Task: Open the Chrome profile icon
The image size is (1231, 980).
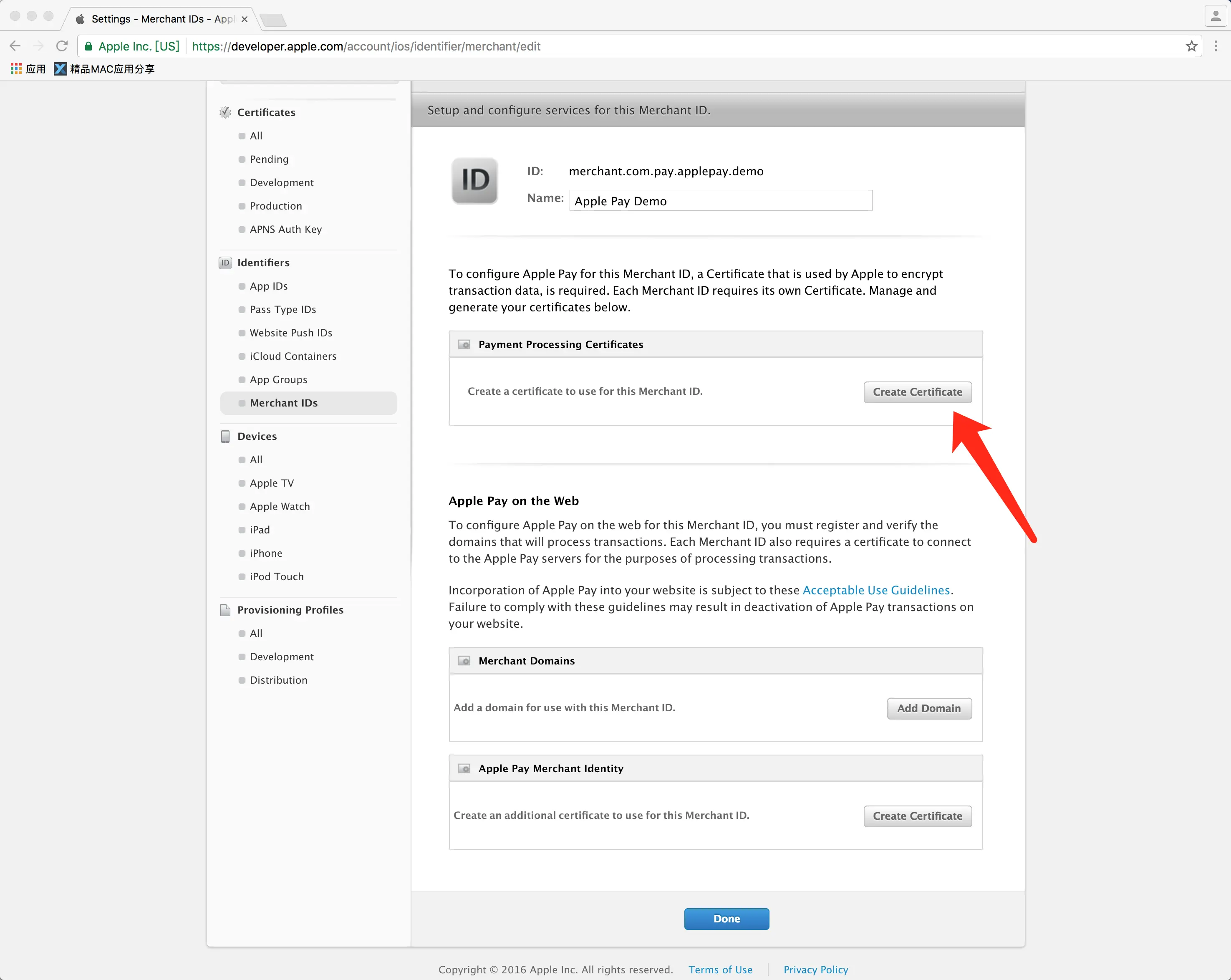Action: click(x=1216, y=15)
